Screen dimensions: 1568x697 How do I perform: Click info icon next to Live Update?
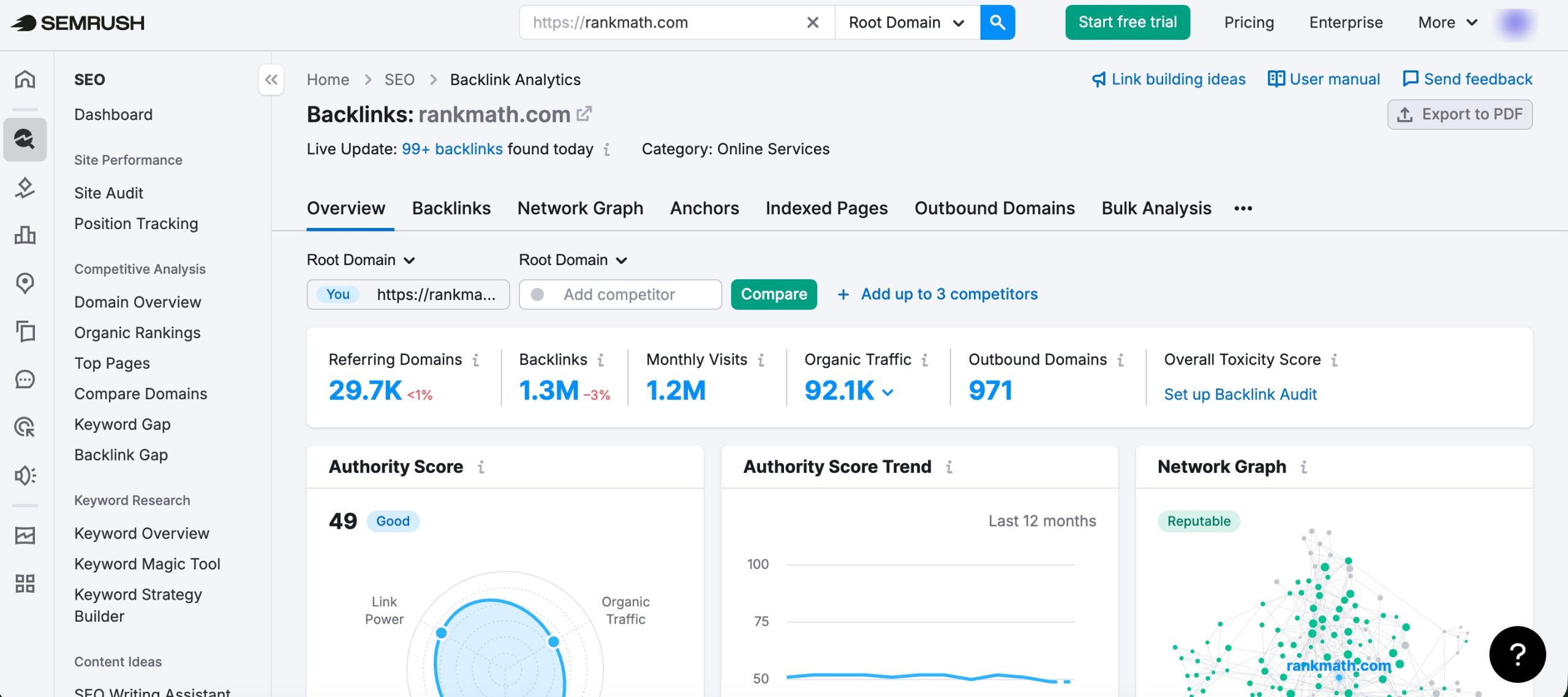606,149
